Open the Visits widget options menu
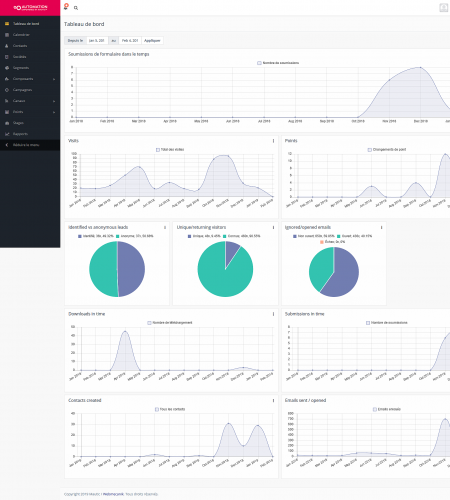The image size is (450, 500). click(273, 141)
